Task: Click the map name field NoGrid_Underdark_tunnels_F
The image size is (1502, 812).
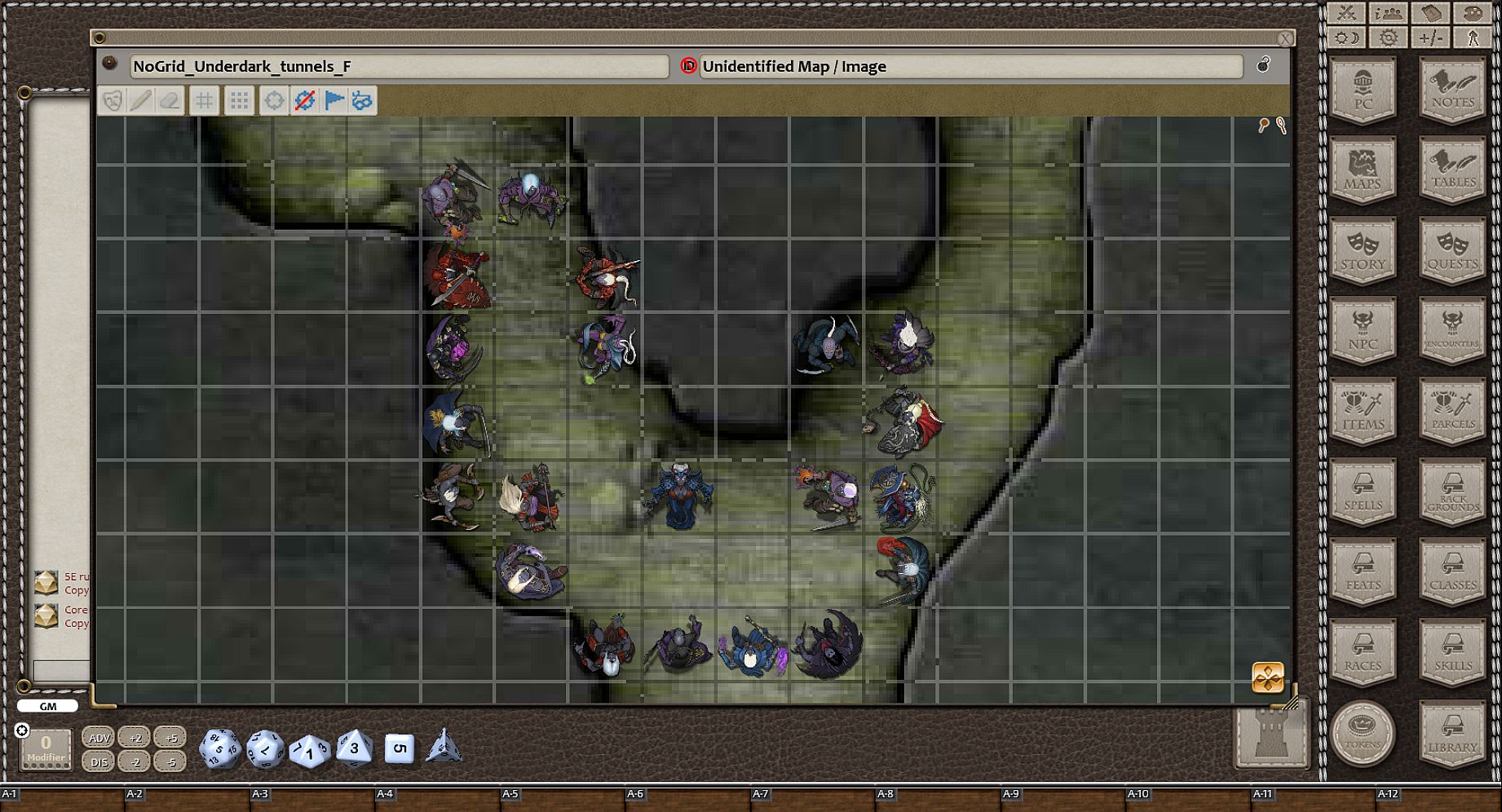Action: pos(400,67)
